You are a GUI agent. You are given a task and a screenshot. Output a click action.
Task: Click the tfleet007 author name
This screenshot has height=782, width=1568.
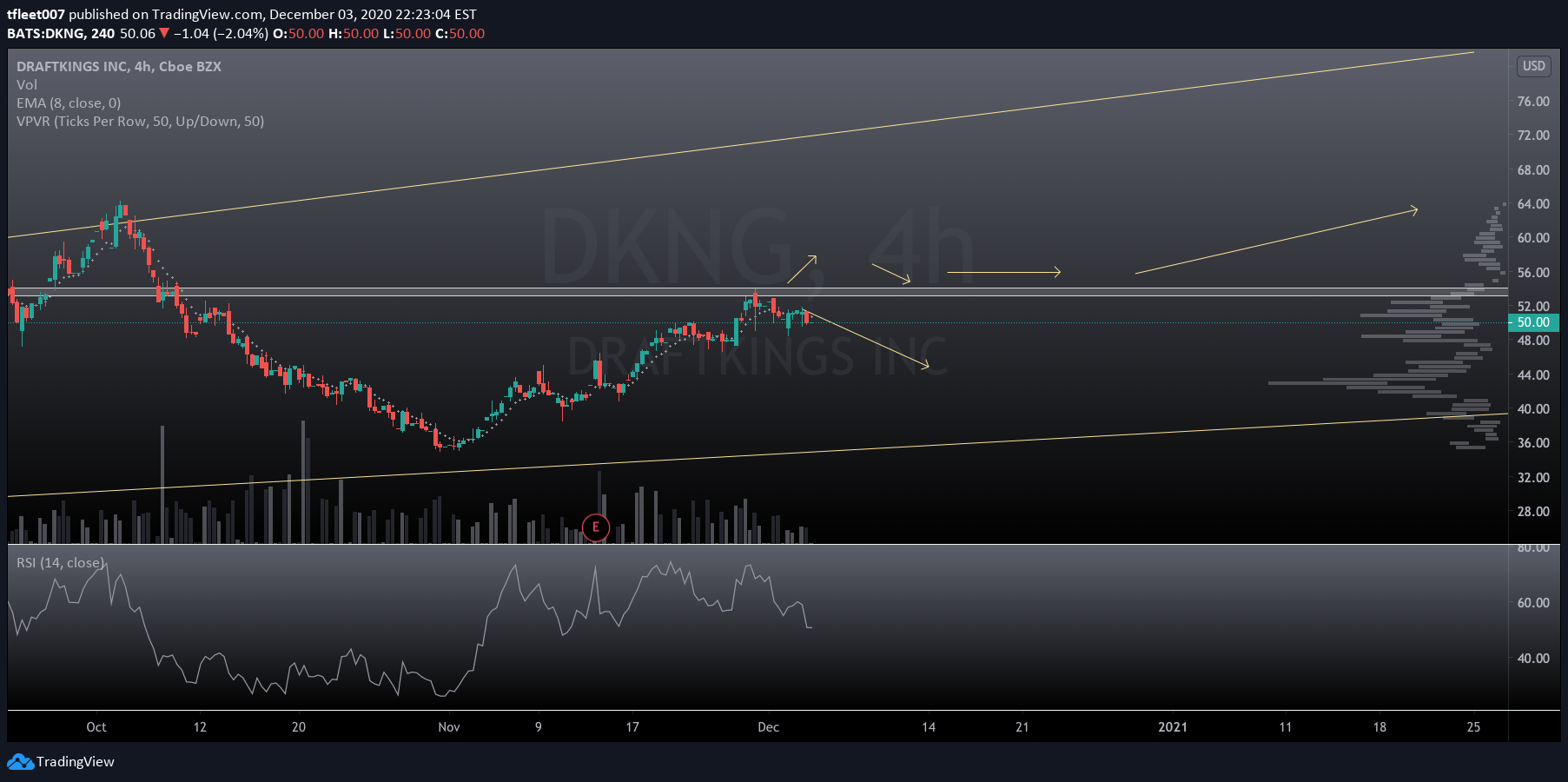coord(36,14)
